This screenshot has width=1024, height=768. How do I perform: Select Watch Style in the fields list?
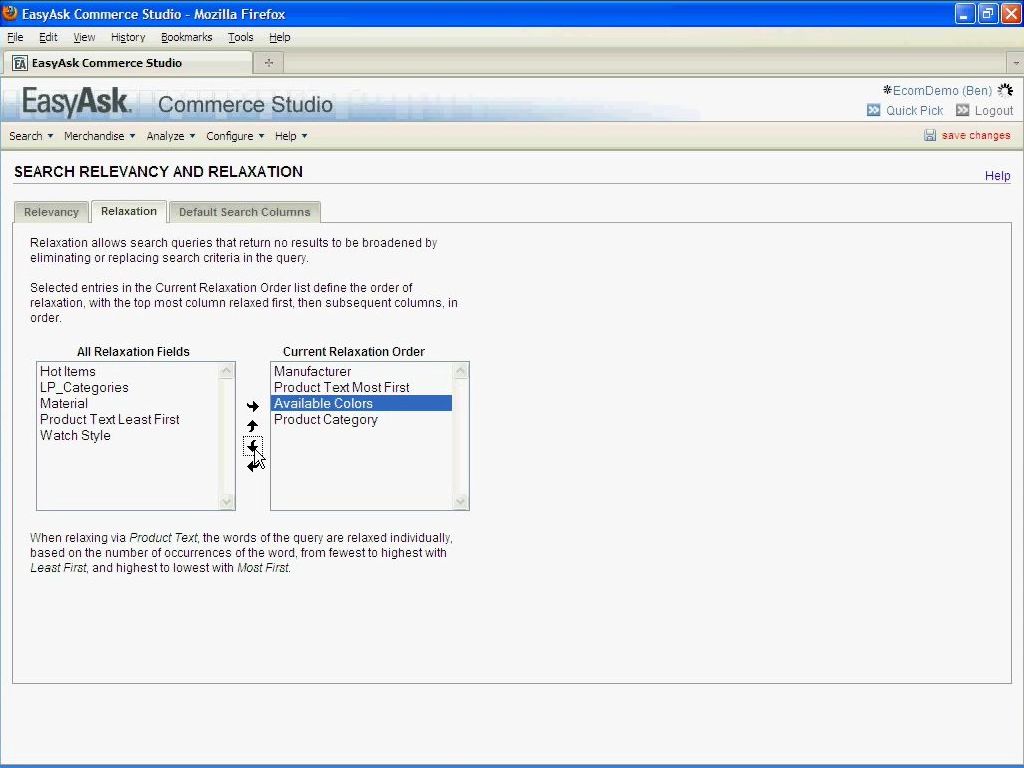128,436
